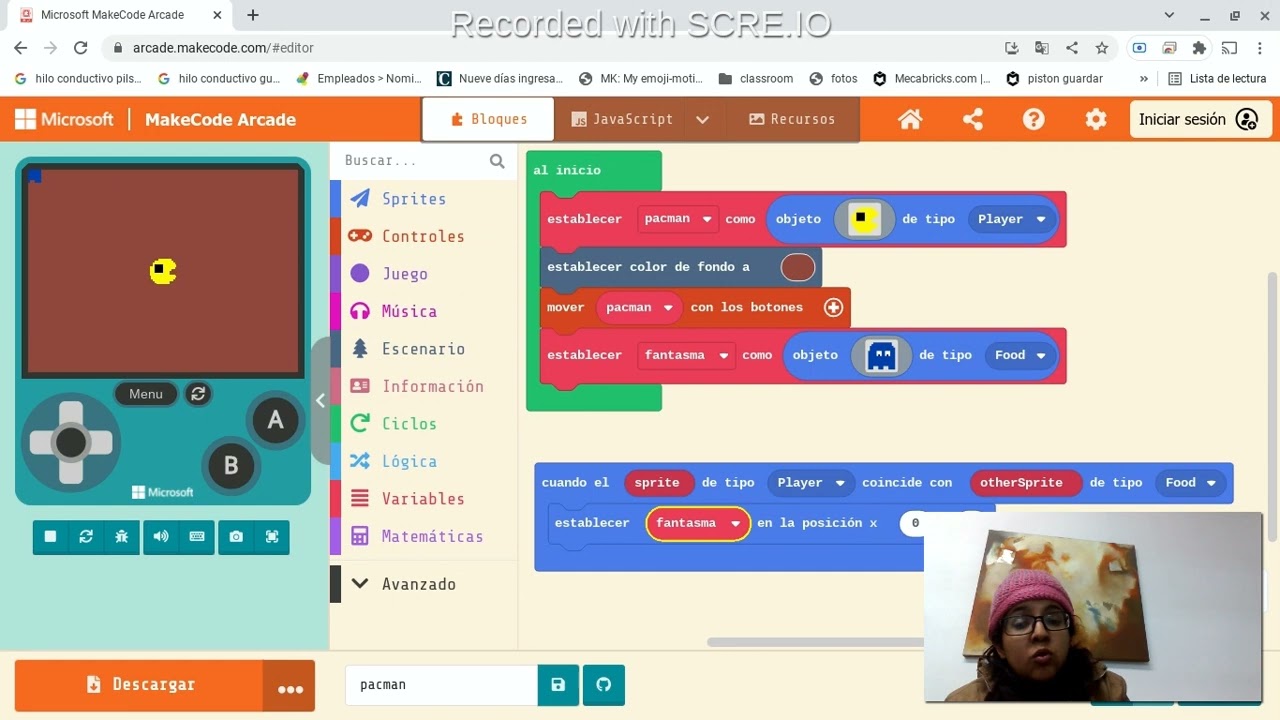Open the Player type dropdown in establecer block
This screenshot has height=720, width=1280.
[1012, 219]
